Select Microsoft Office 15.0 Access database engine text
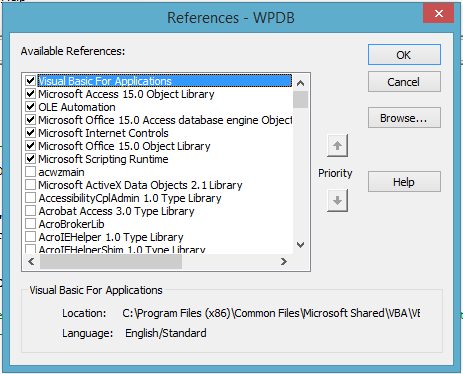This screenshot has width=463, height=374. (x=165, y=120)
